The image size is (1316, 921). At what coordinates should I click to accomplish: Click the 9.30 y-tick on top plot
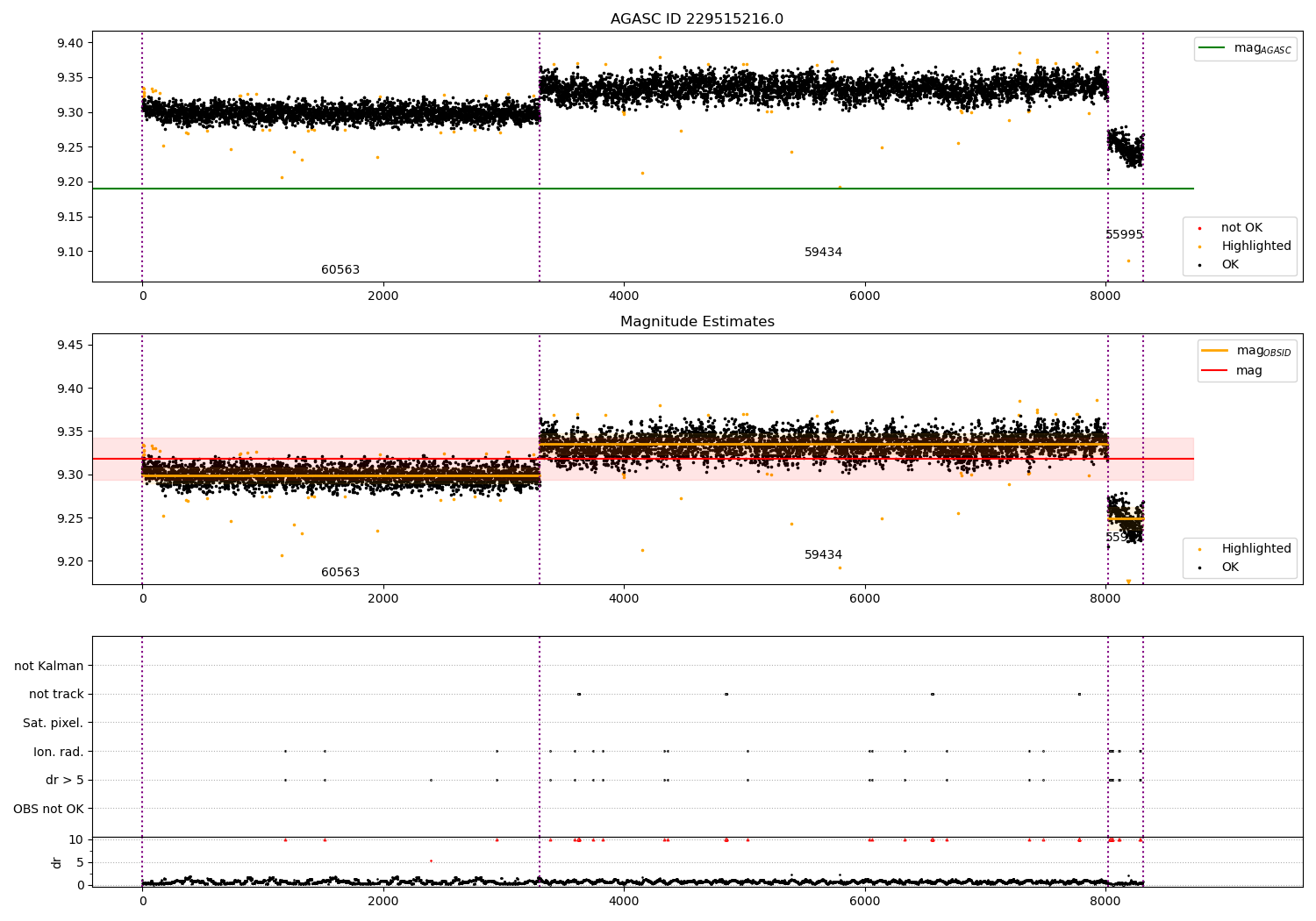[70, 112]
